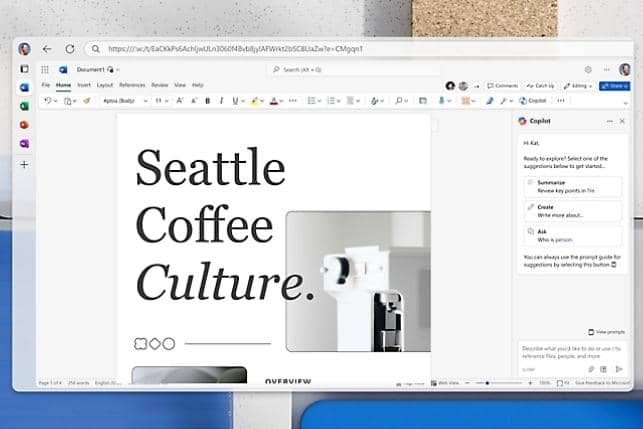Viewport: 643px width, 429px height.
Task: Select the Home tab
Action: [64, 85]
